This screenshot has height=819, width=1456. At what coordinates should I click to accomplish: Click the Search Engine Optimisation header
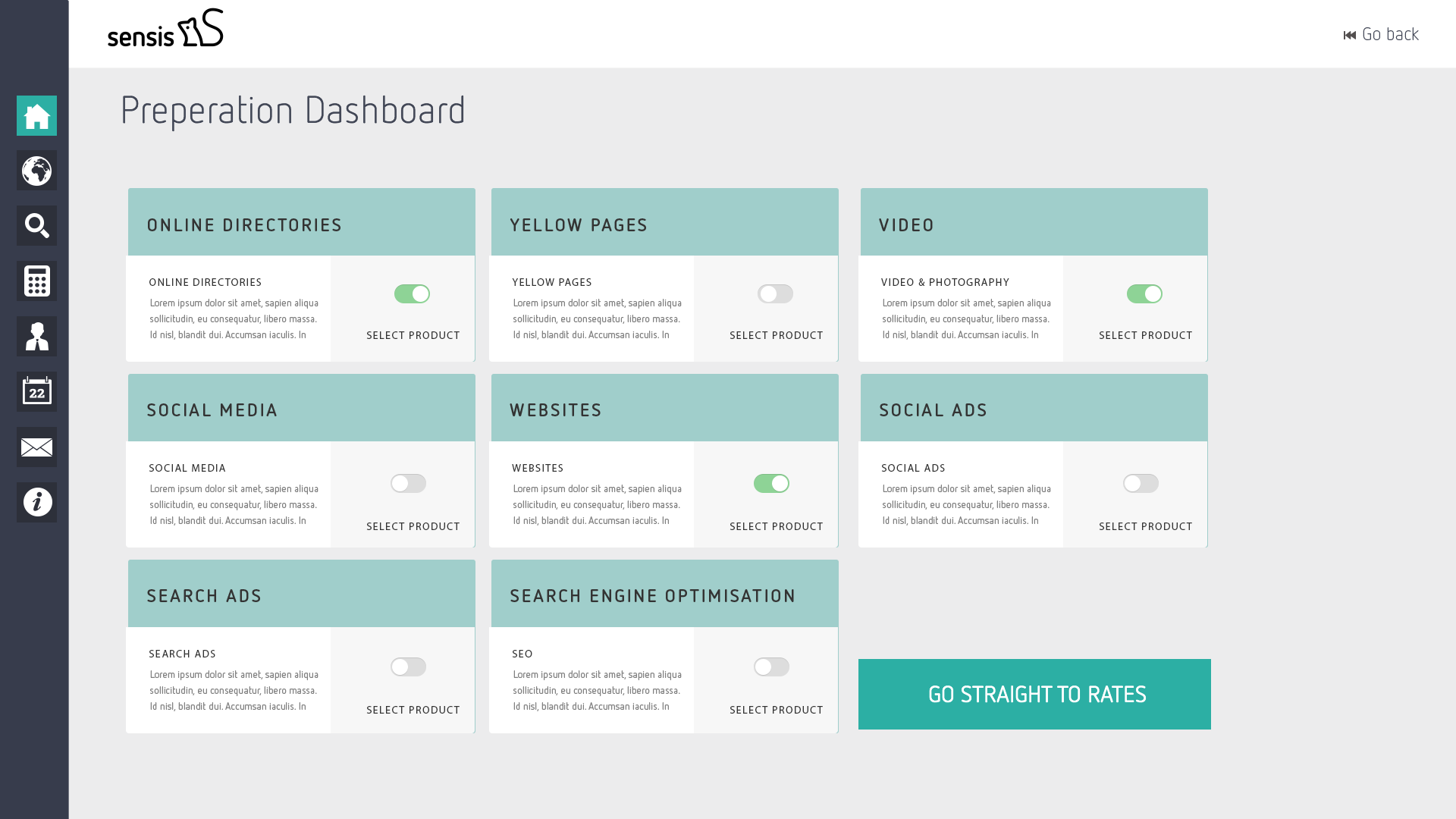coord(653,595)
